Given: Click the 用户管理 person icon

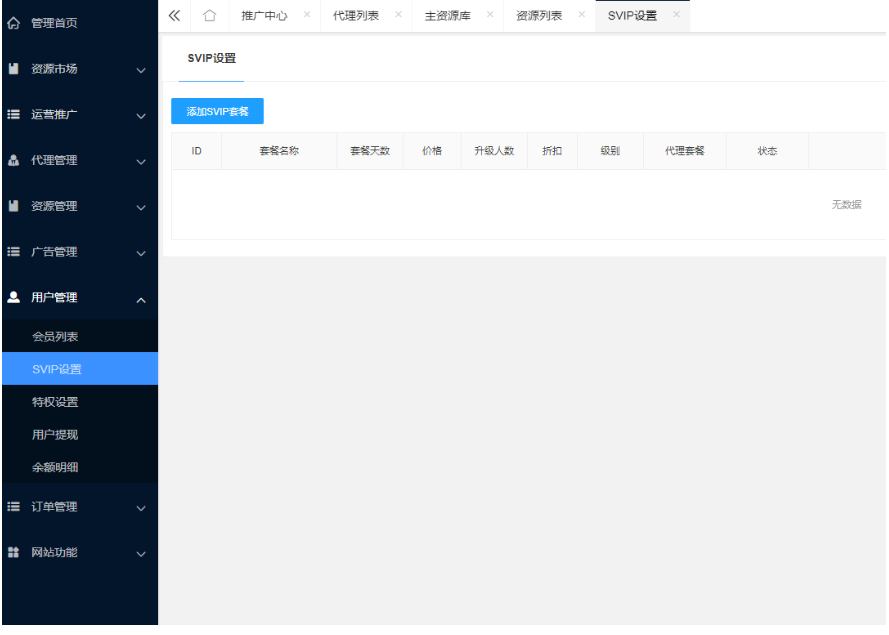Looking at the screenshot, I should 14,297.
